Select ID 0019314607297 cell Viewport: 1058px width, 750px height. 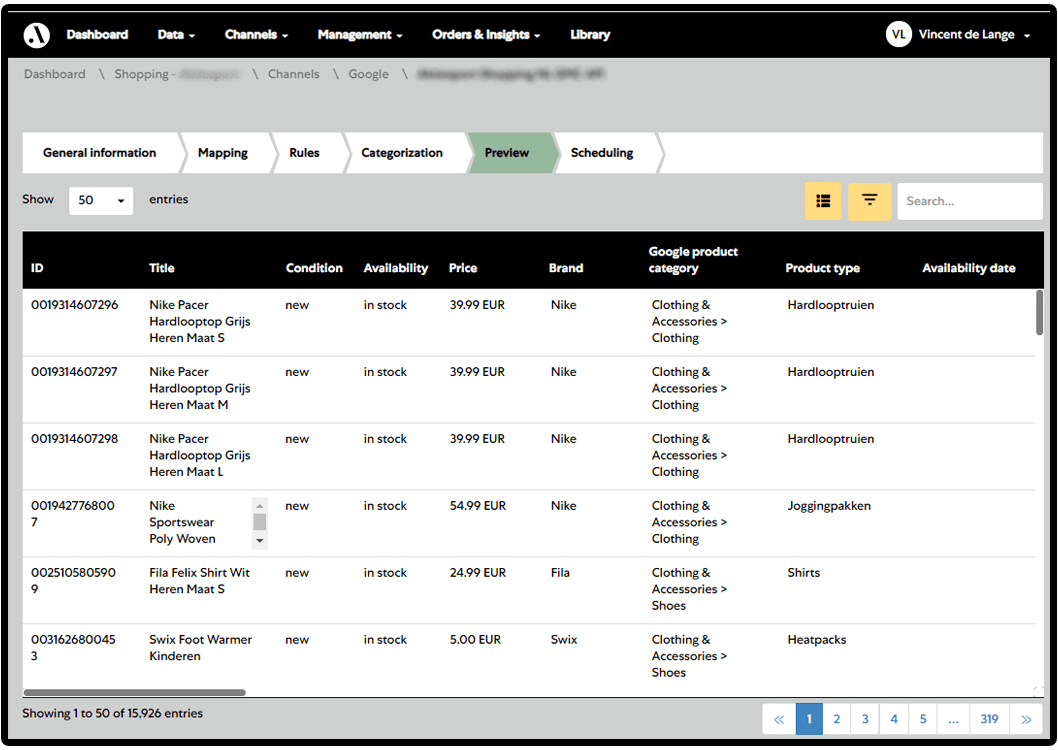point(74,372)
